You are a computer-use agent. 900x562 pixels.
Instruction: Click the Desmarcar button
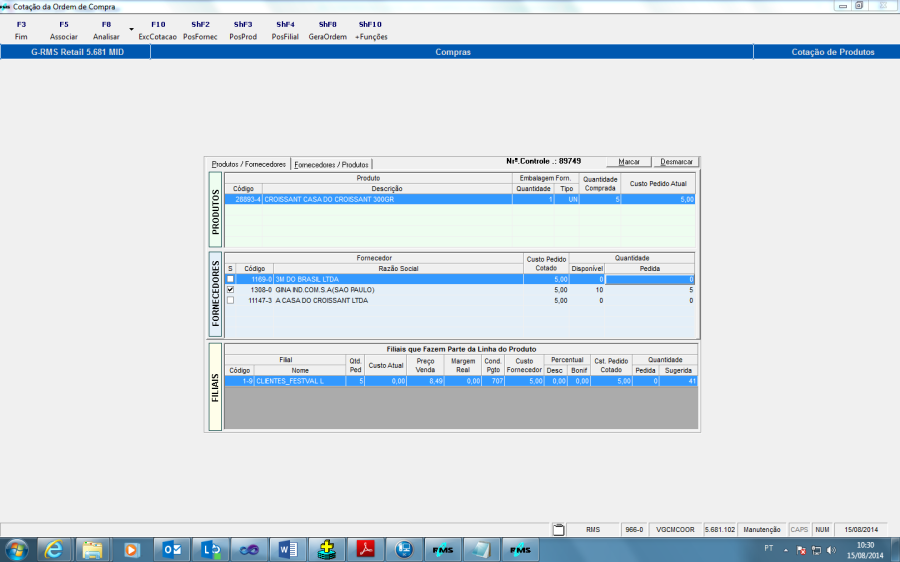(676, 162)
